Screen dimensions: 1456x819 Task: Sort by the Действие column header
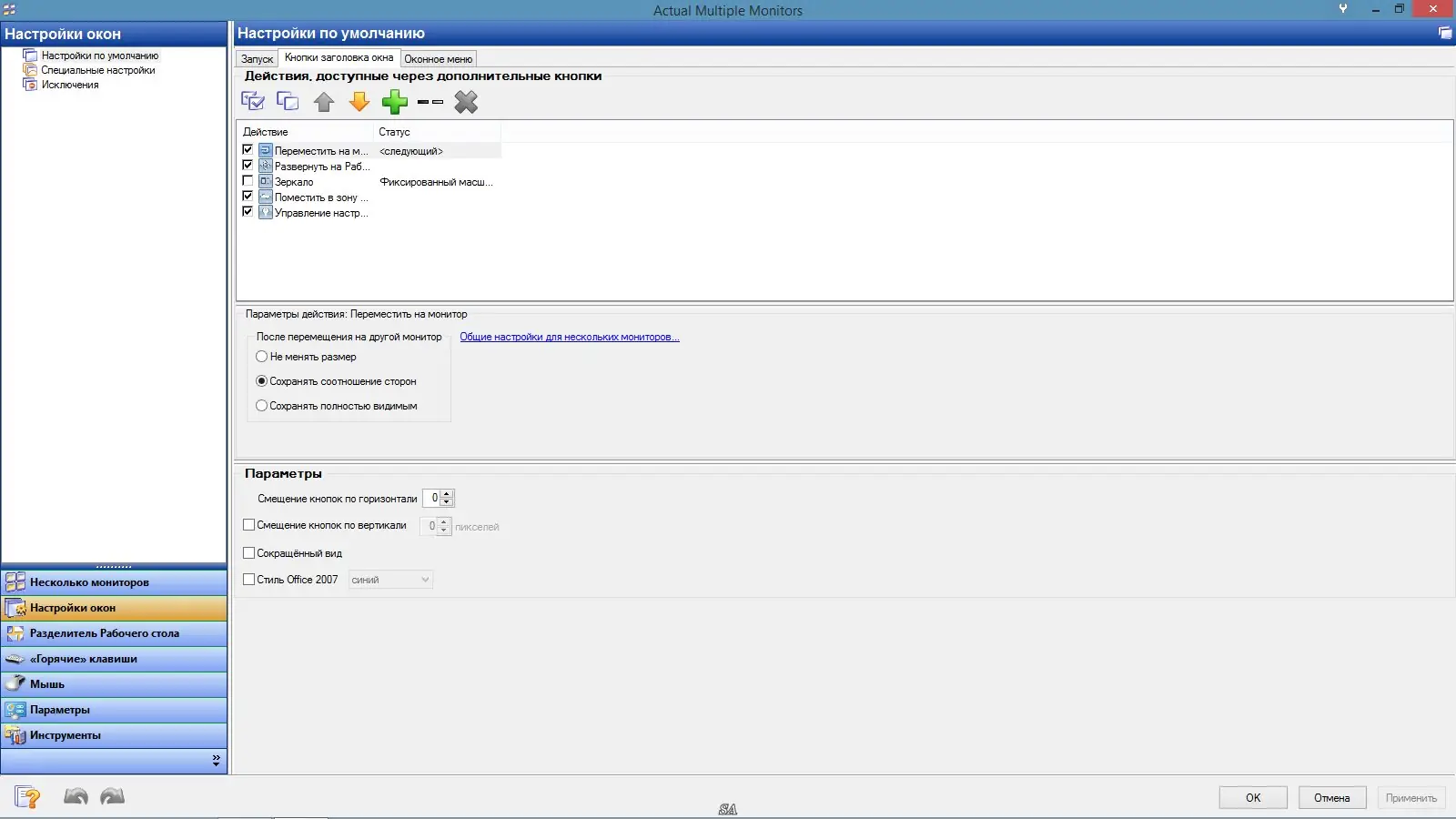[x=306, y=132]
